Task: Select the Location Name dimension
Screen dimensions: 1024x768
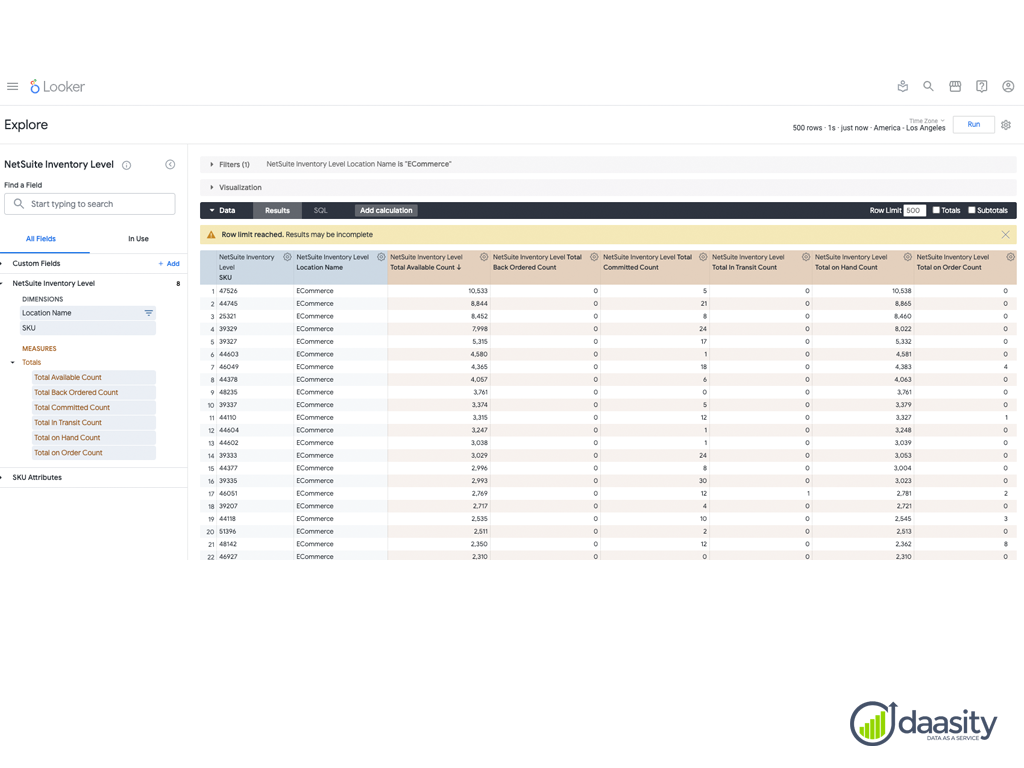Action: pos(88,313)
